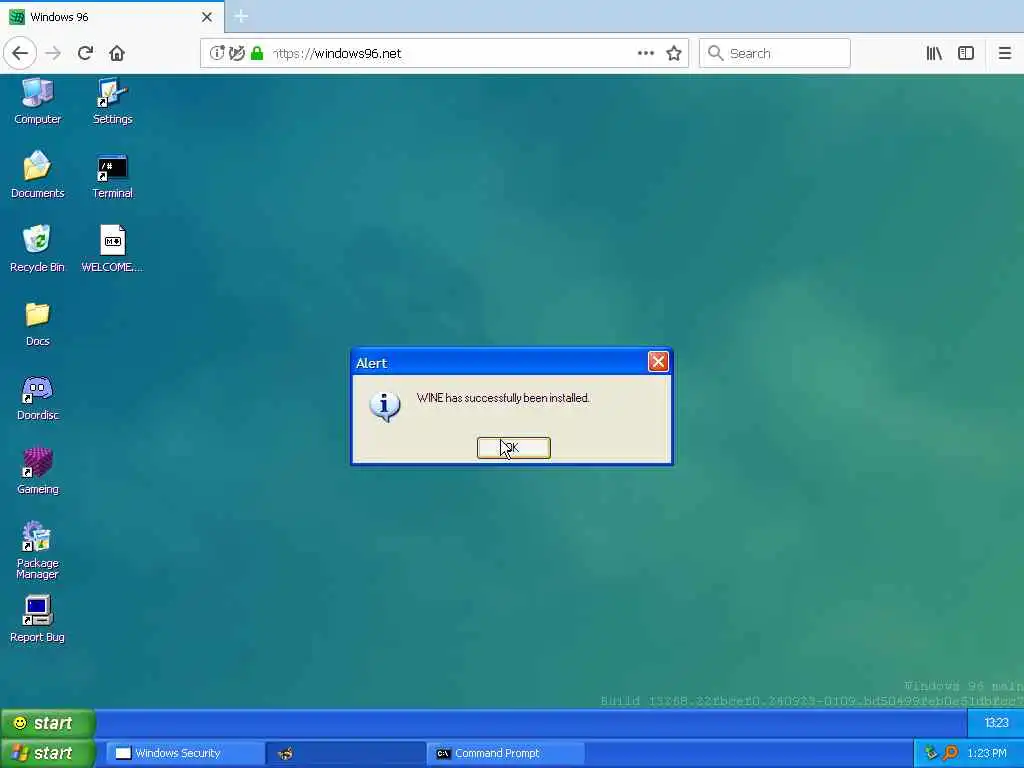Reload the windows96.net page

[86, 53]
